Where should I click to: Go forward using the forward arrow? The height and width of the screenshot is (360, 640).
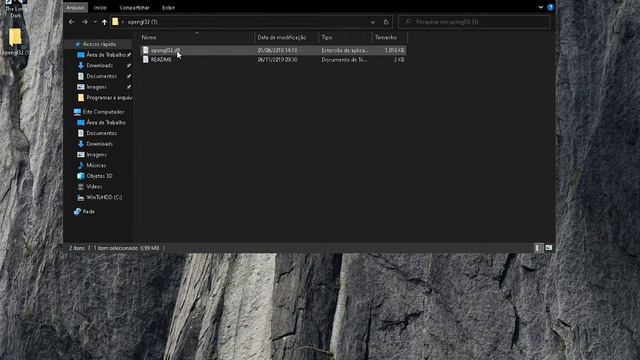click(x=84, y=22)
